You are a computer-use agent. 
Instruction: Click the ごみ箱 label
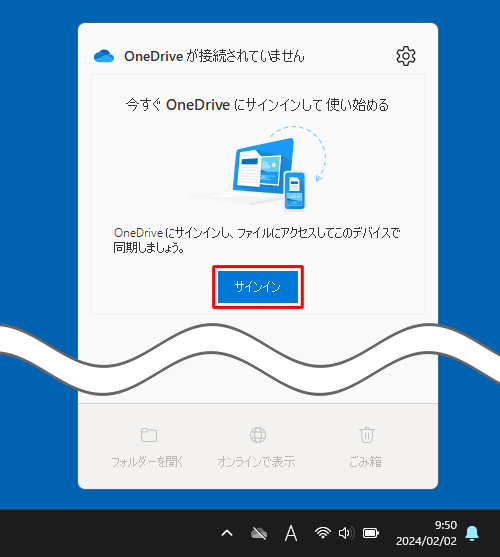[x=365, y=462]
